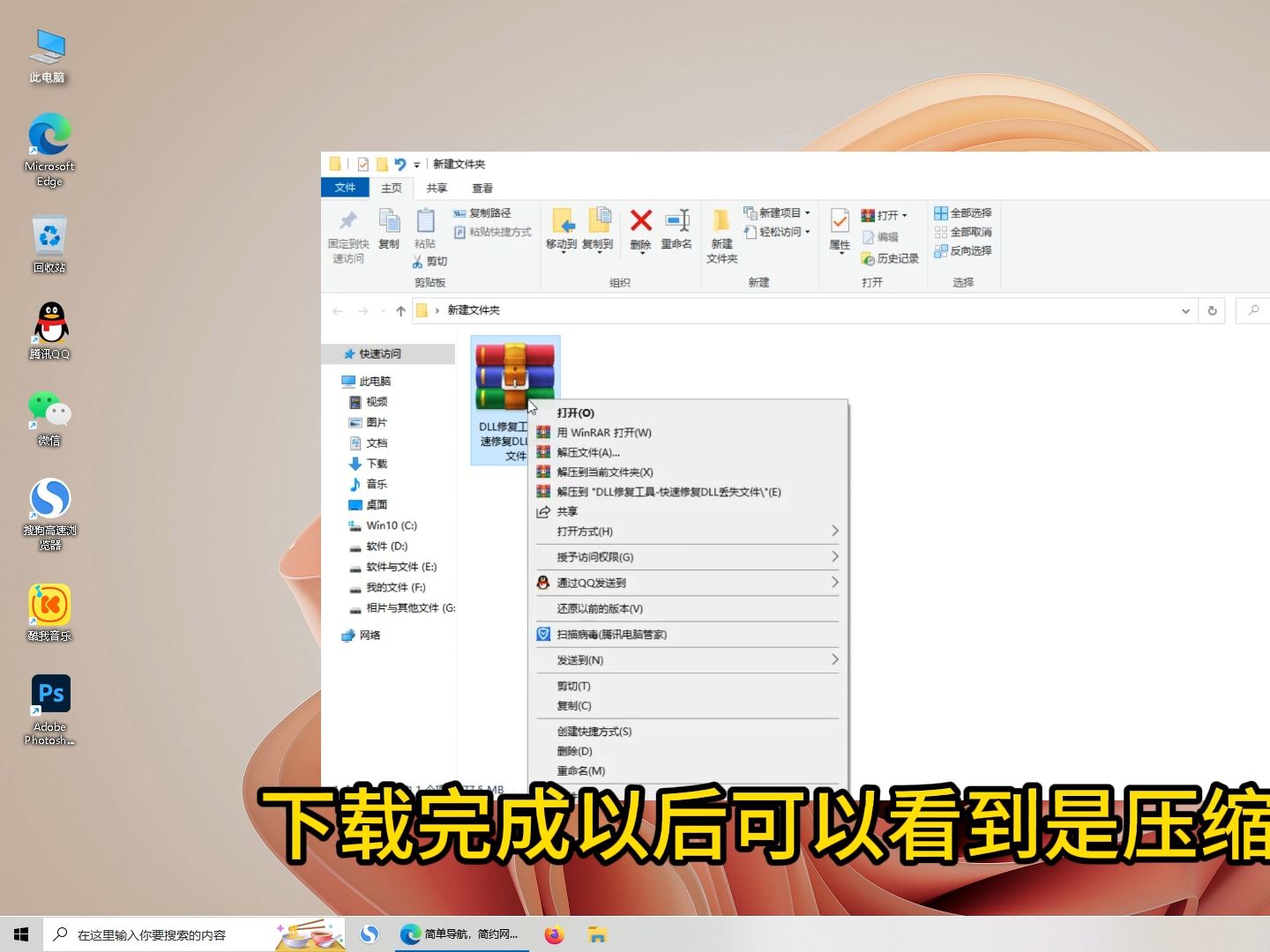Click the refresh button beside address bar
1270x952 pixels.
pos(1213,310)
